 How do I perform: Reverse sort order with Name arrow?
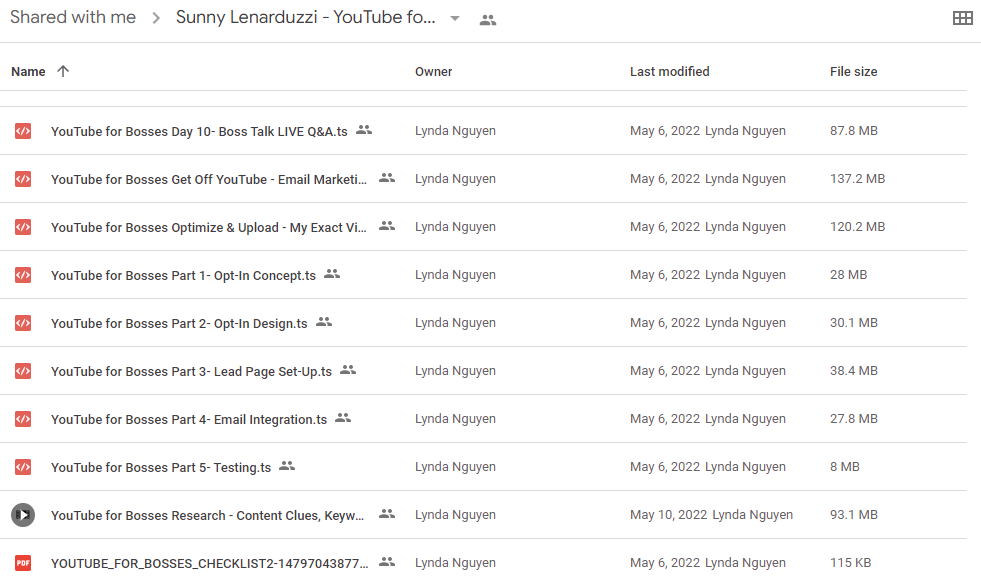(63, 71)
